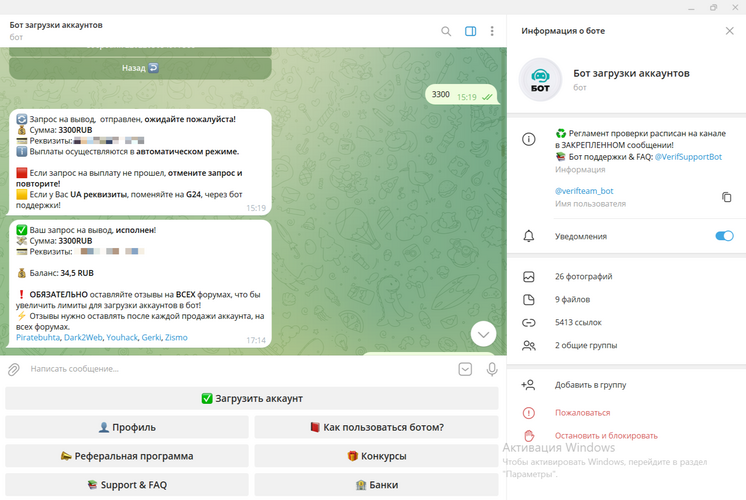
Task: Toggle the side panel icon in header
Action: coord(470,31)
